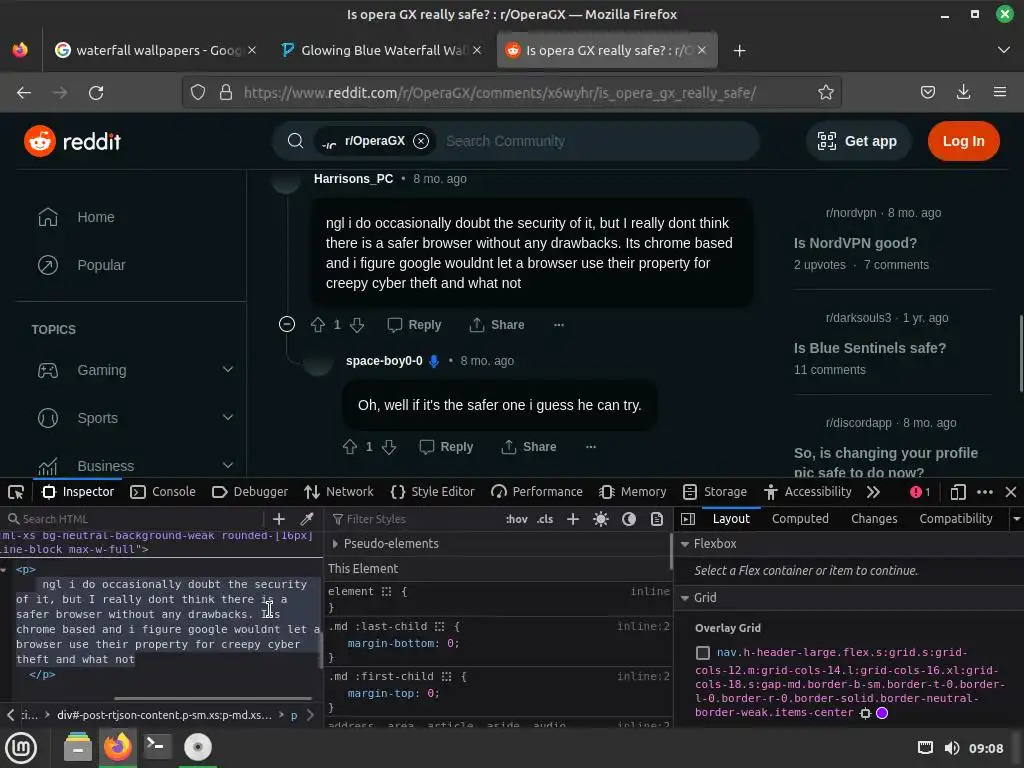Screen dimensions: 1024x768
Task: Toggle the .cls class panel
Action: click(545, 519)
